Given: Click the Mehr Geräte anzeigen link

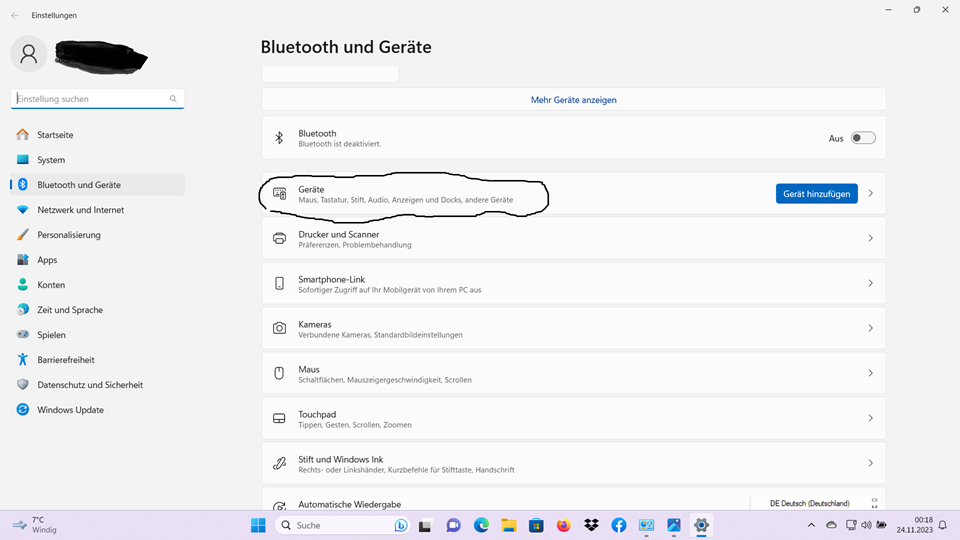Looking at the screenshot, I should coord(573,100).
